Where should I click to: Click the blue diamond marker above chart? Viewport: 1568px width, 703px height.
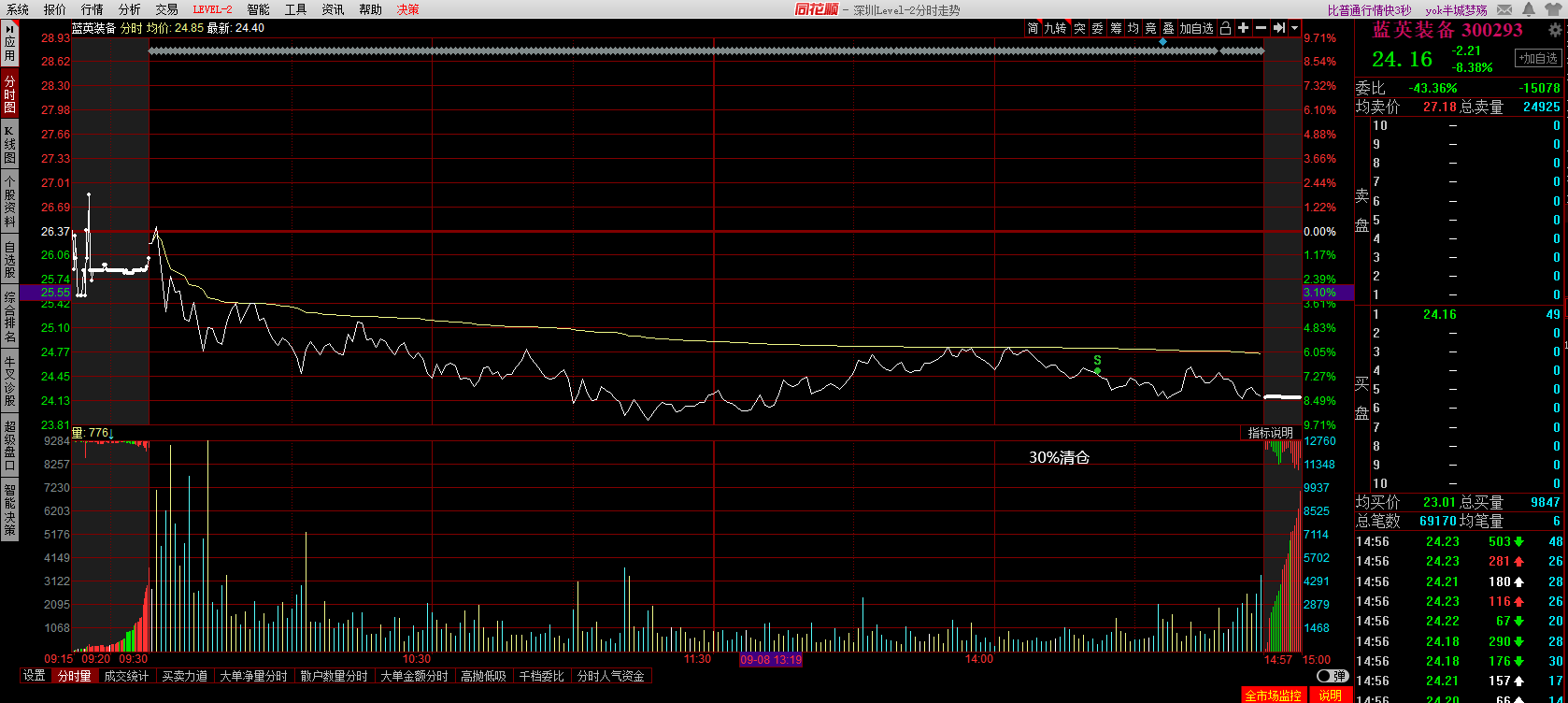1162,42
